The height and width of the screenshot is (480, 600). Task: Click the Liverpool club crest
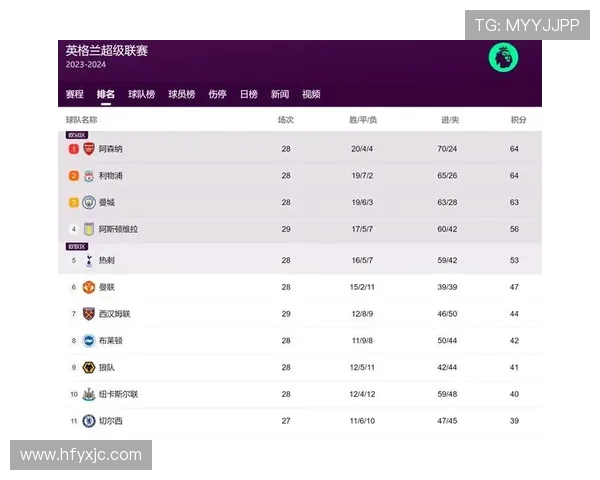pos(89,176)
